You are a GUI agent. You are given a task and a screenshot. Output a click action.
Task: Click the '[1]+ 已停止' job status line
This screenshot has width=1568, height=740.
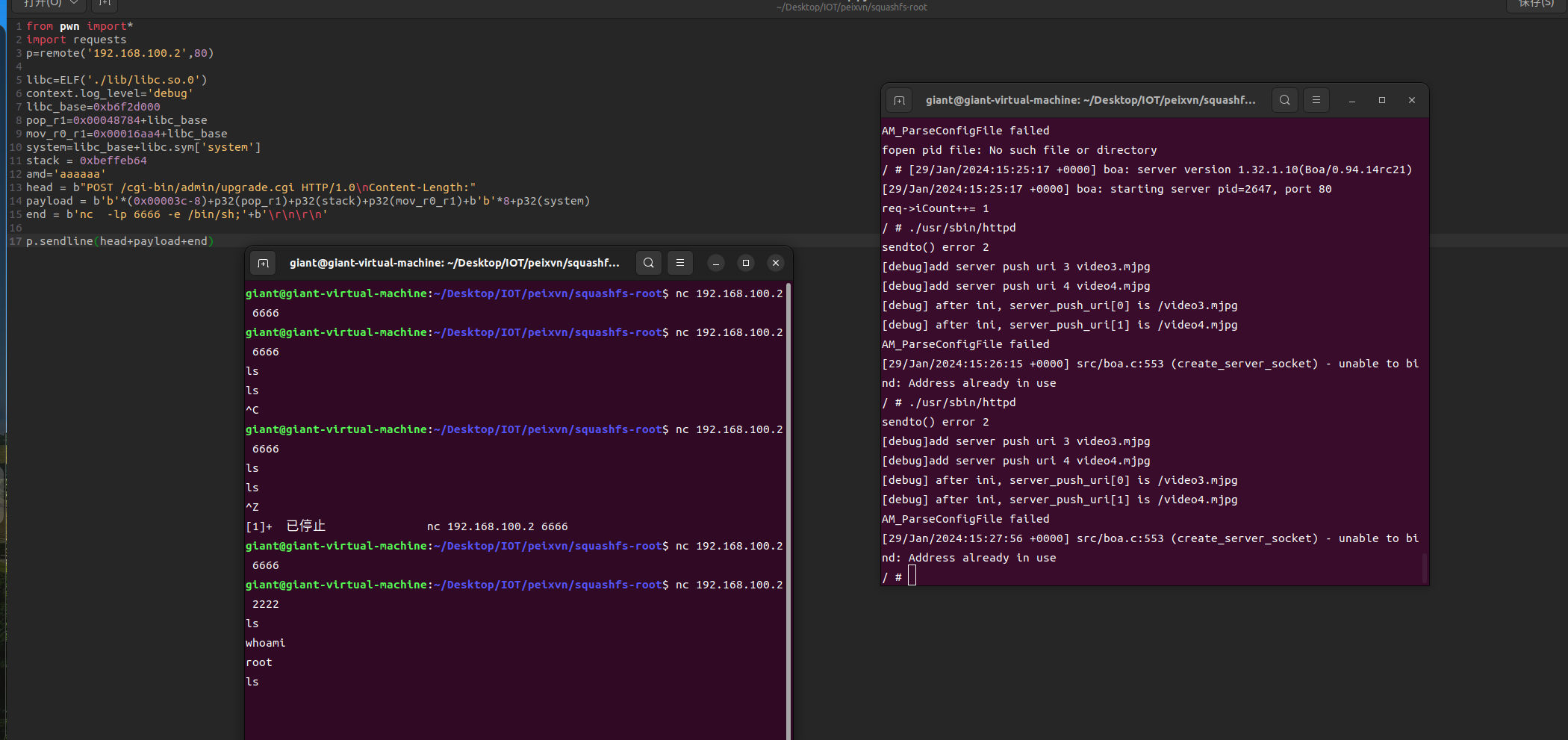(x=406, y=526)
